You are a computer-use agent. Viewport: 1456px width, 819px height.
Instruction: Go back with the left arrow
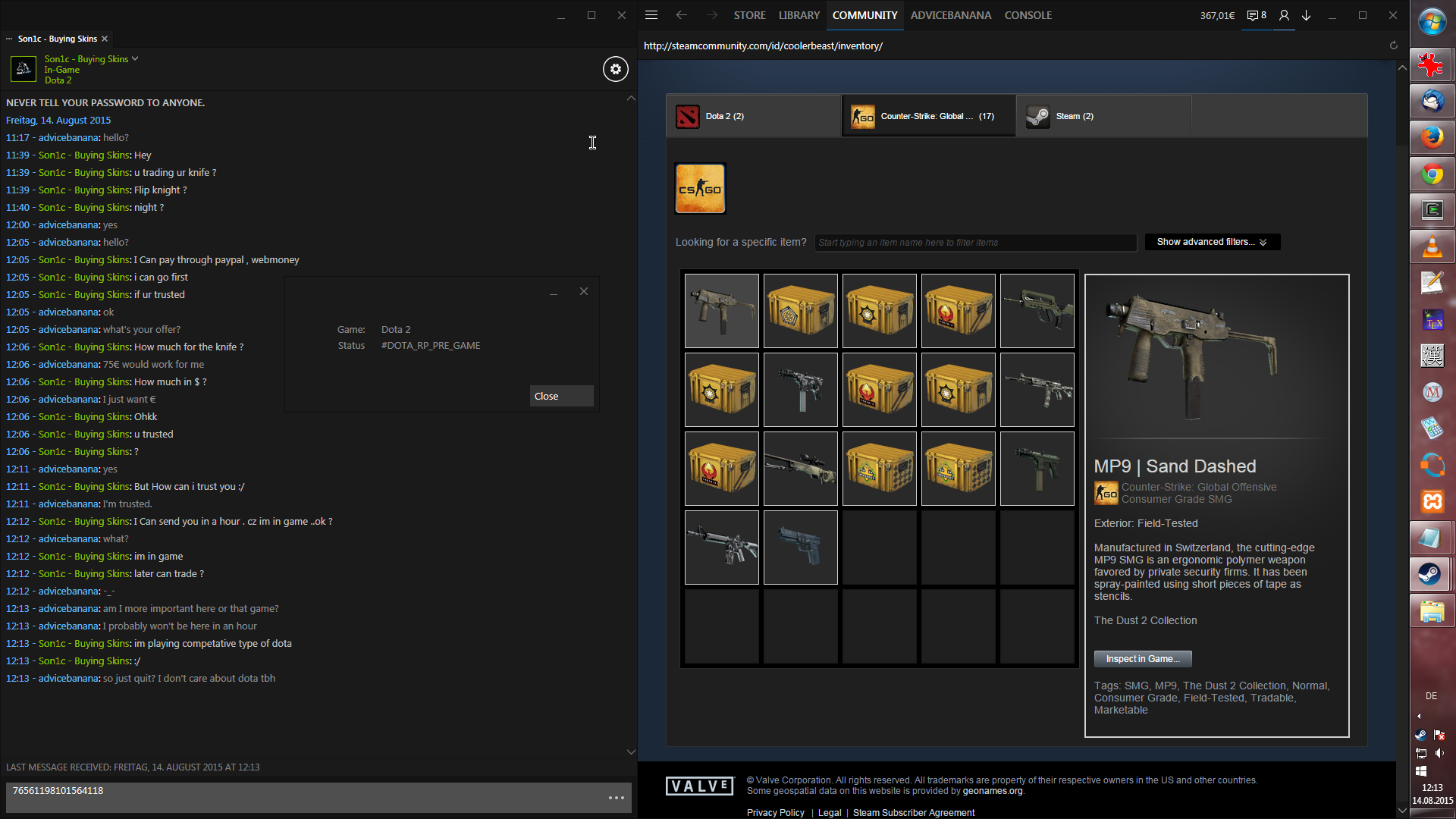pyautogui.click(x=681, y=15)
